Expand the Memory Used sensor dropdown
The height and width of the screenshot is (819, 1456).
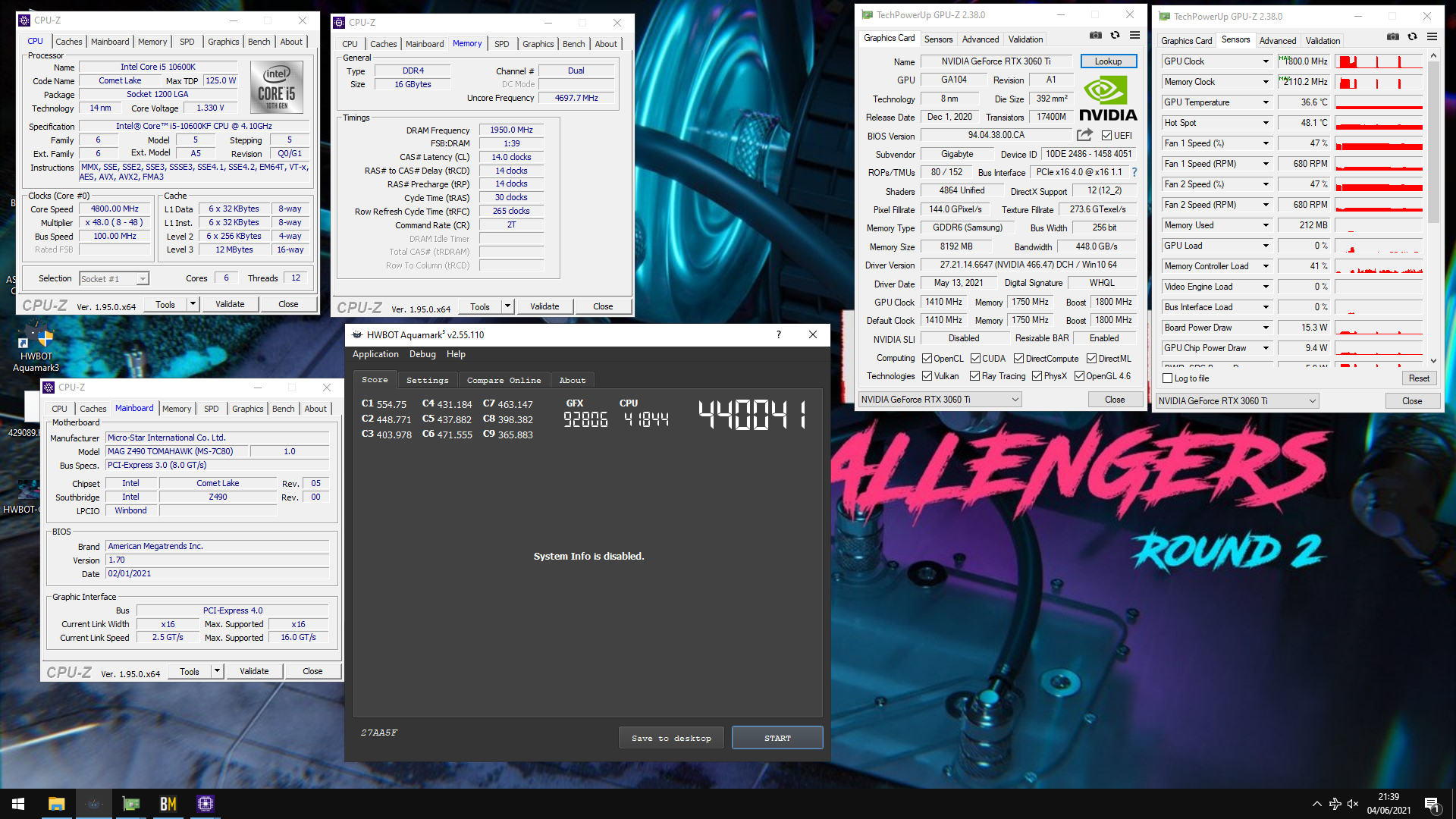(1265, 225)
